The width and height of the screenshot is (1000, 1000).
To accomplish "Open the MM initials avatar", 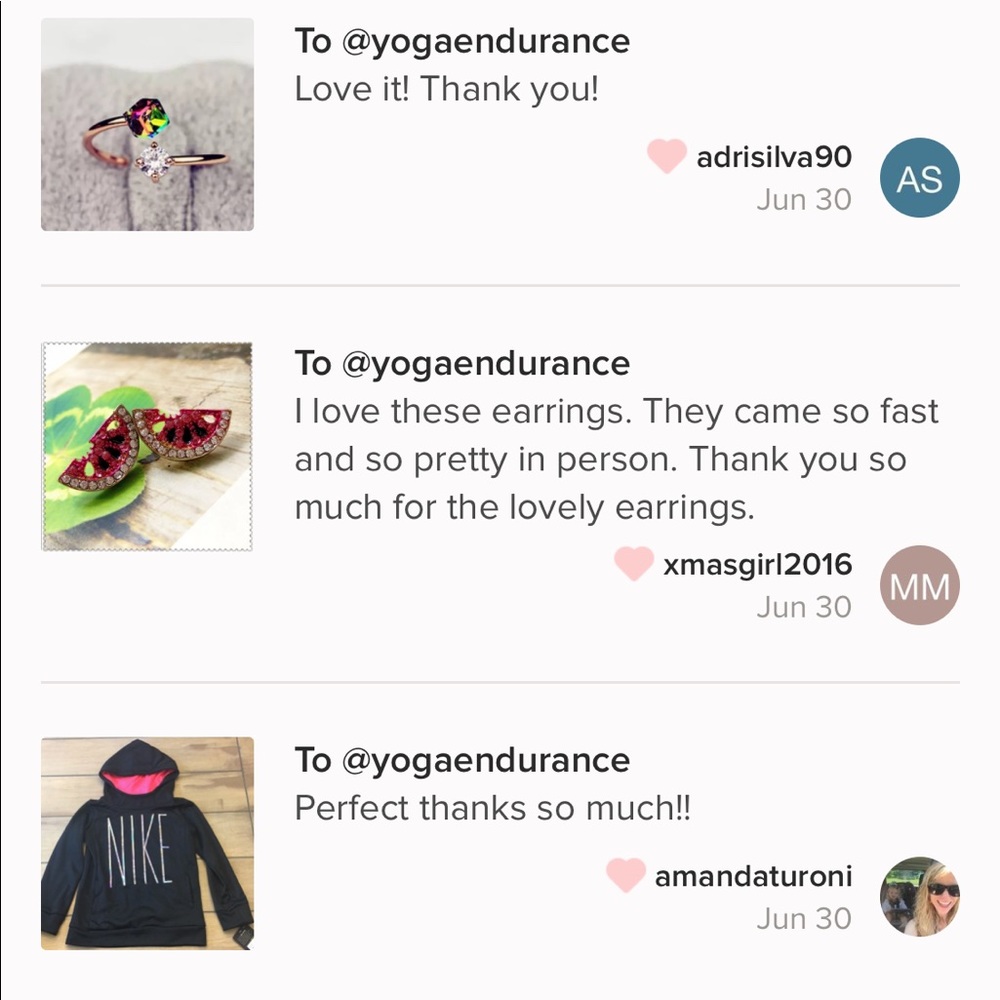I will click(x=919, y=585).
